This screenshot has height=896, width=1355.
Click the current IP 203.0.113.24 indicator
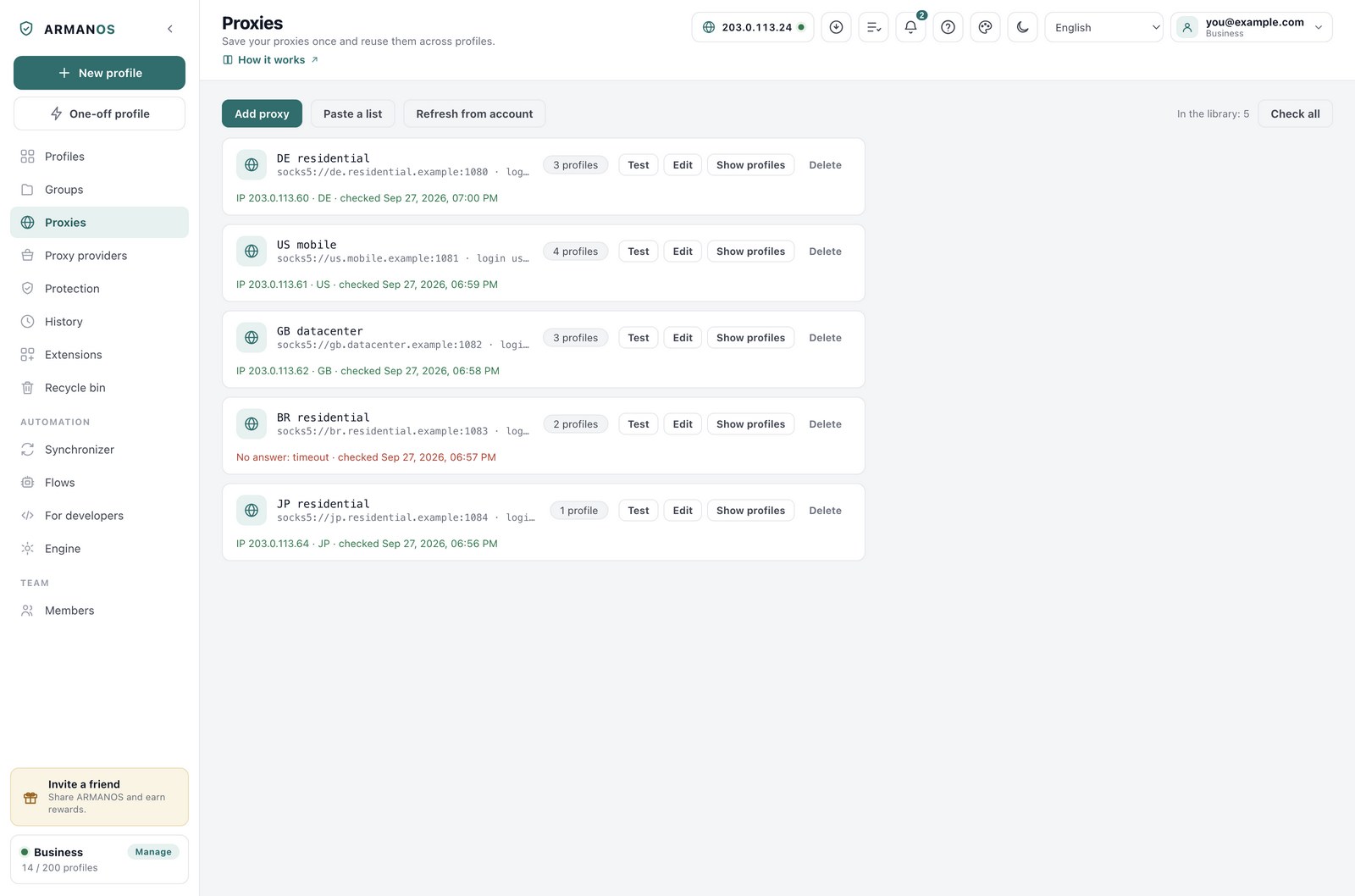753,27
